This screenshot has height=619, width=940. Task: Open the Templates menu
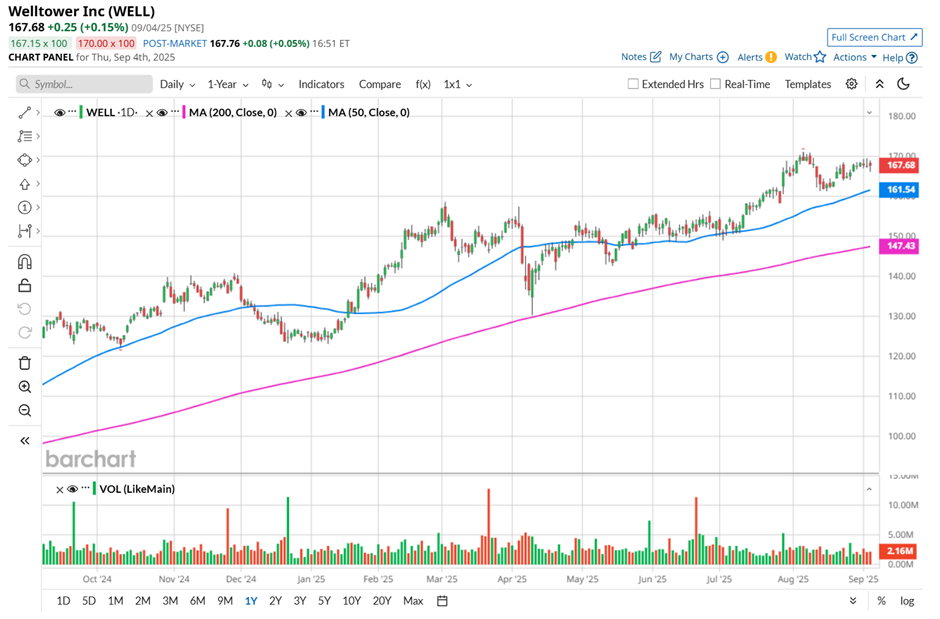click(x=808, y=84)
